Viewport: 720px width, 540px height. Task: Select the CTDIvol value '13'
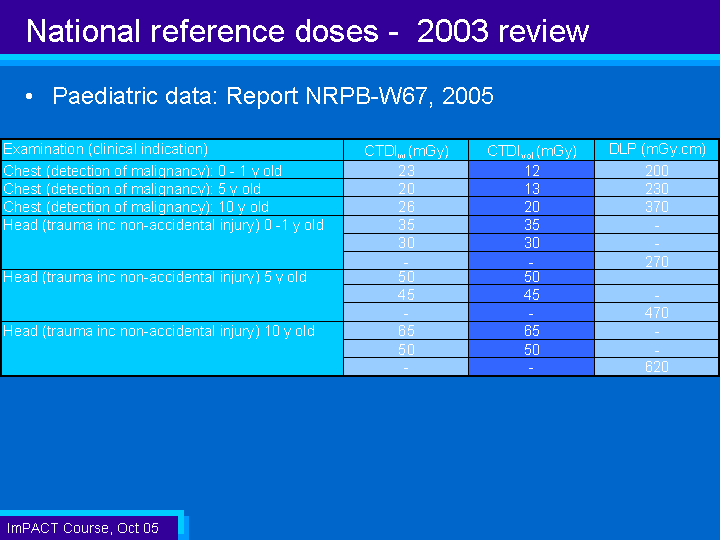click(532, 189)
